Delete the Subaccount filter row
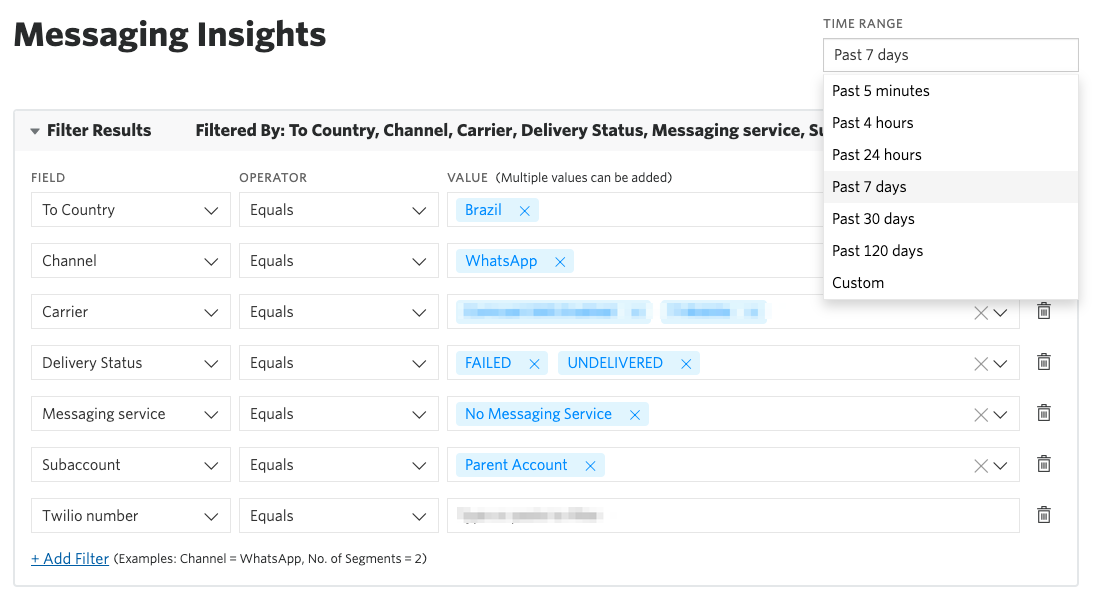This screenshot has width=1095, height=604. (1043, 464)
